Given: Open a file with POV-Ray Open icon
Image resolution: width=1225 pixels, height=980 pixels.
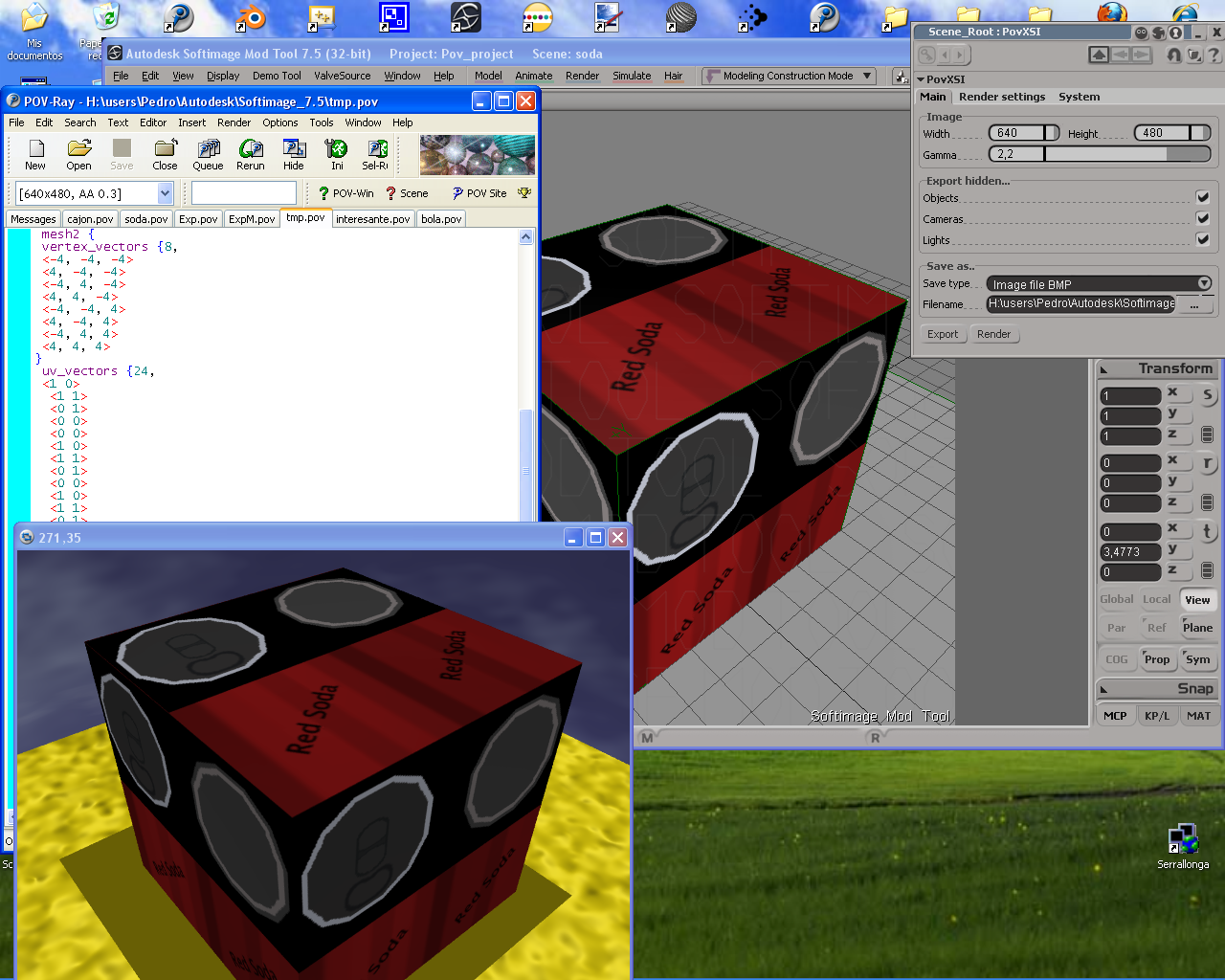Looking at the screenshot, I should (79, 154).
